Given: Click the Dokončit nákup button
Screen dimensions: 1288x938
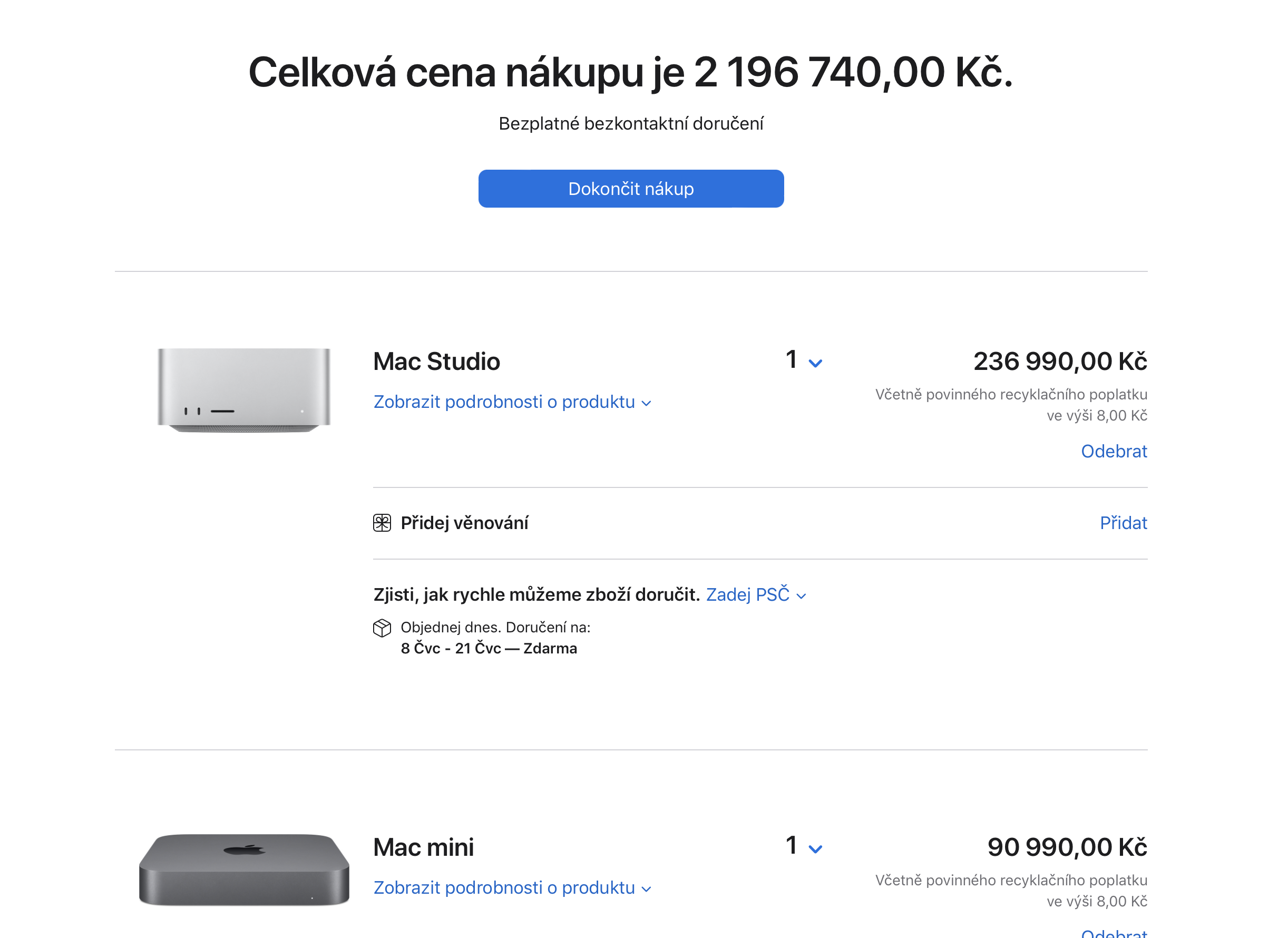Looking at the screenshot, I should pyautogui.click(x=630, y=189).
